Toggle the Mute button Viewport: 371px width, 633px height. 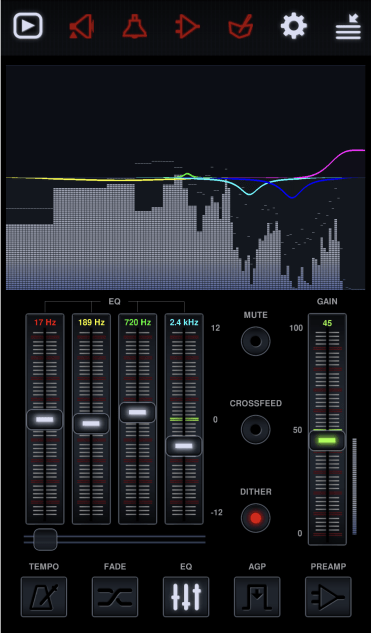click(x=256, y=341)
